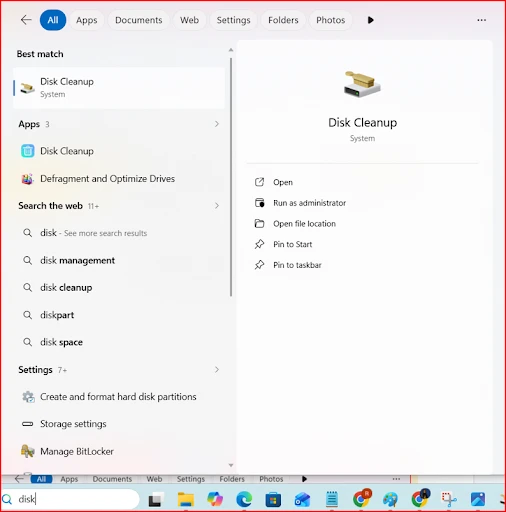Click the Pin to taskbar pin icon
Screen dimensions: 506x512
(259, 265)
